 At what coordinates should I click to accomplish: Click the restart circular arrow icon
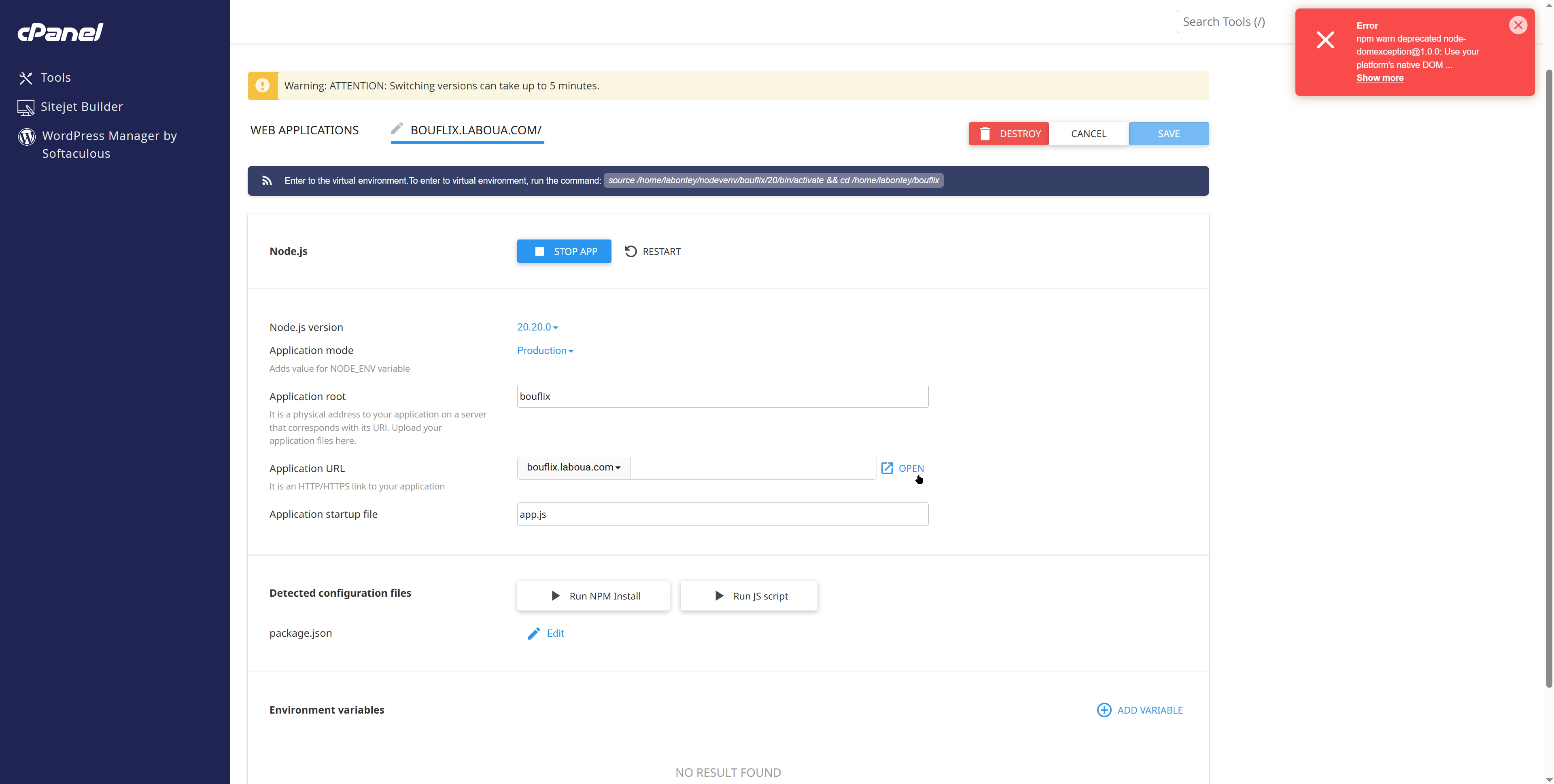(x=631, y=252)
